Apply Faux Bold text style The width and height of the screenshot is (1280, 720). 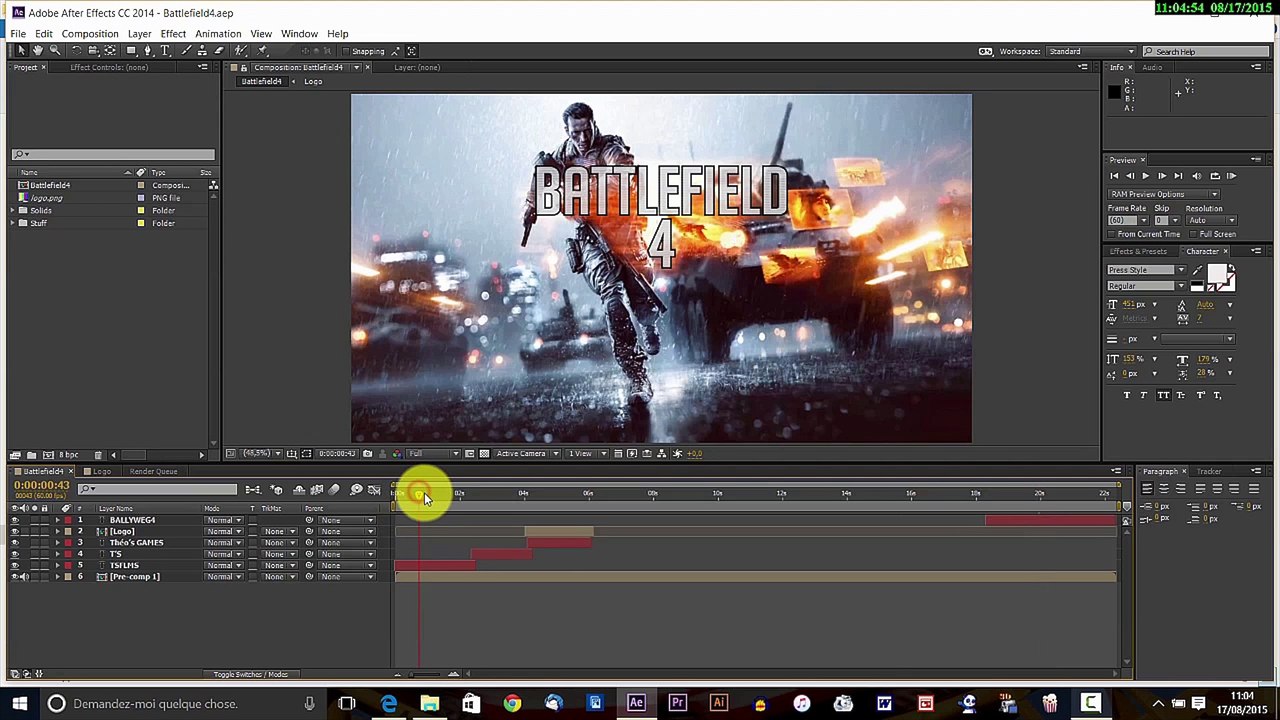click(1127, 395)
